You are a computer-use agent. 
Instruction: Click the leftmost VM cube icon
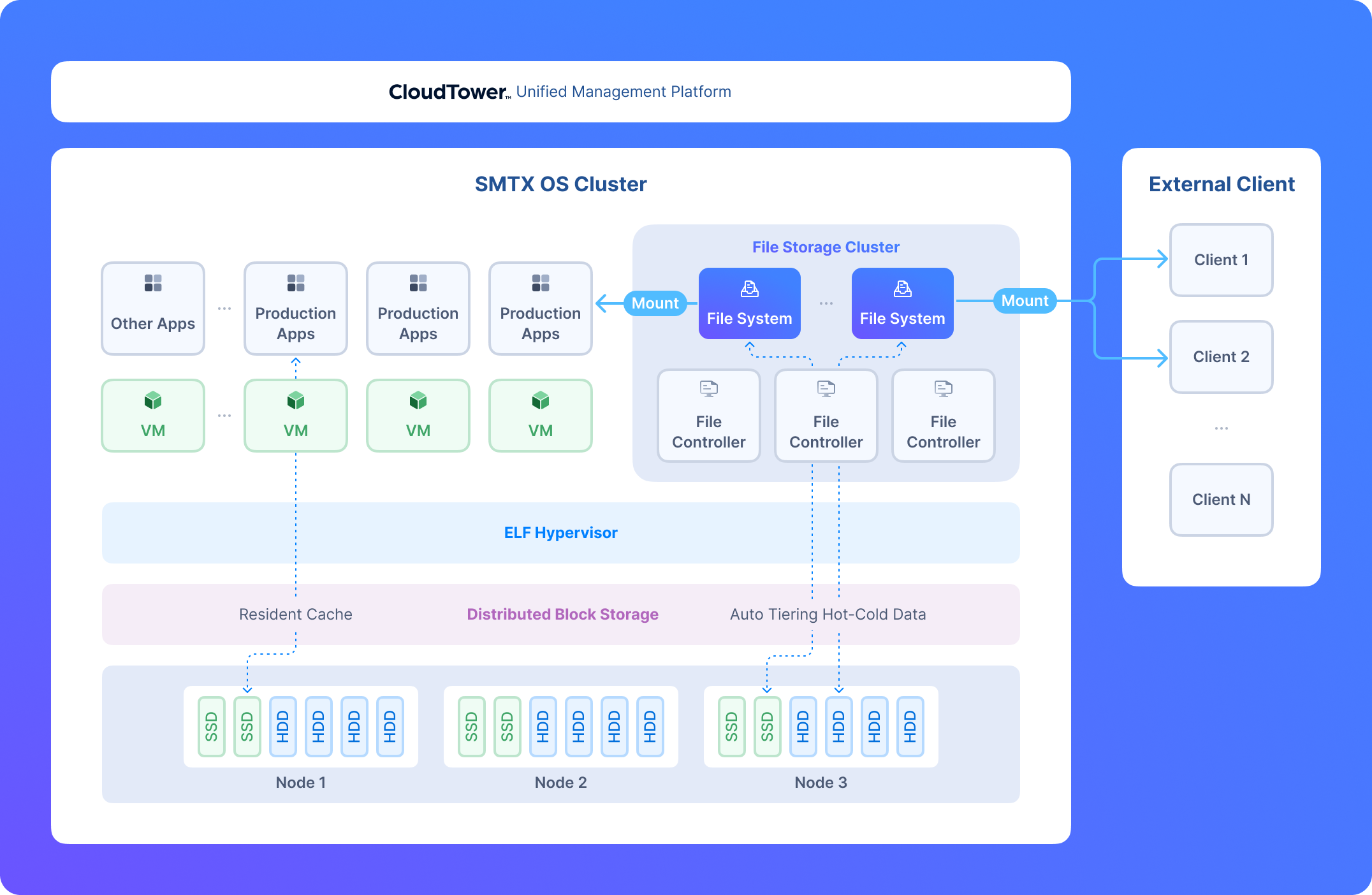click(x=153, y=400)
